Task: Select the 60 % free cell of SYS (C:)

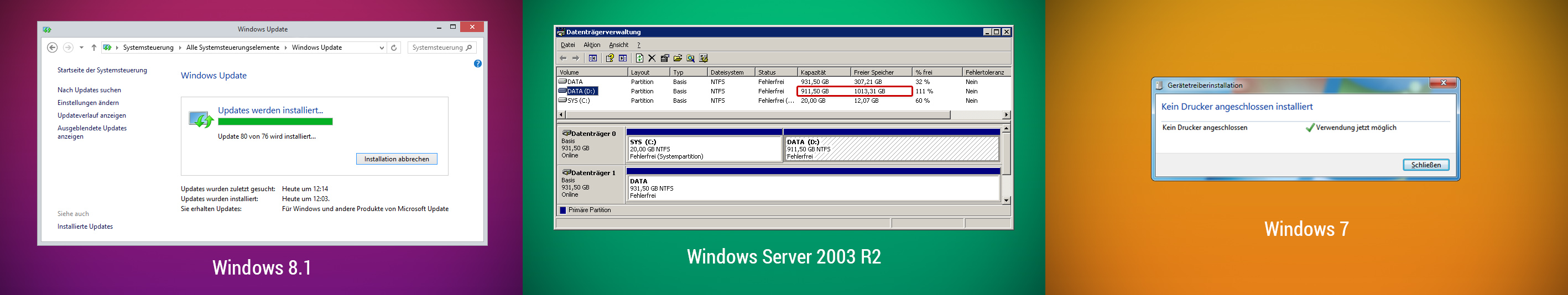Action: tap(923, 101)
